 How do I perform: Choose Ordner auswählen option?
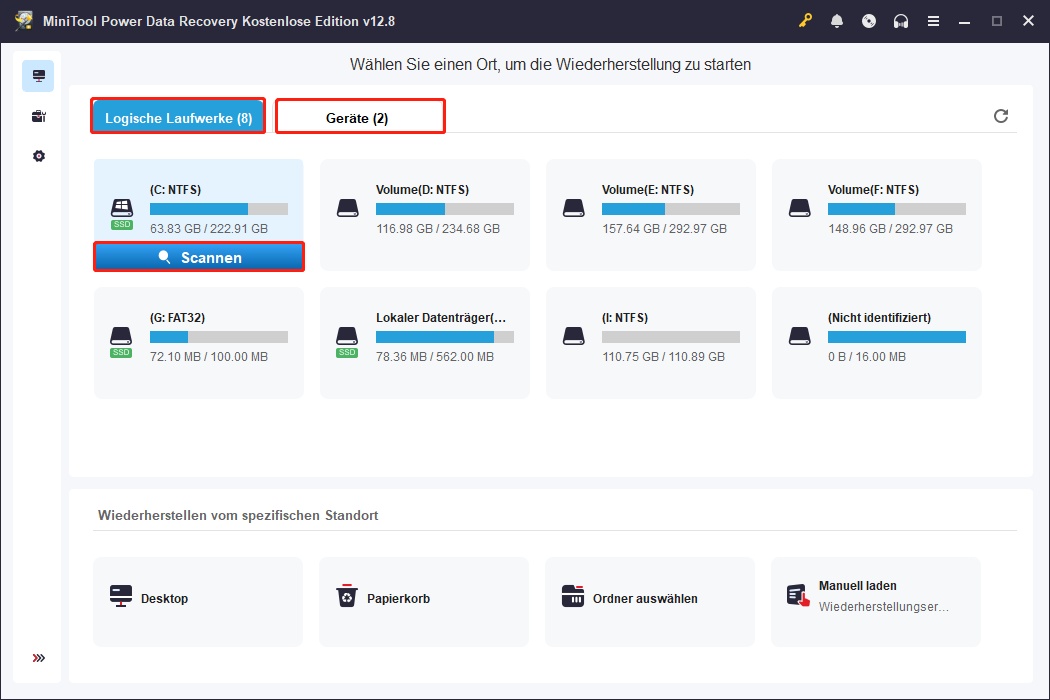pos(650,602)
